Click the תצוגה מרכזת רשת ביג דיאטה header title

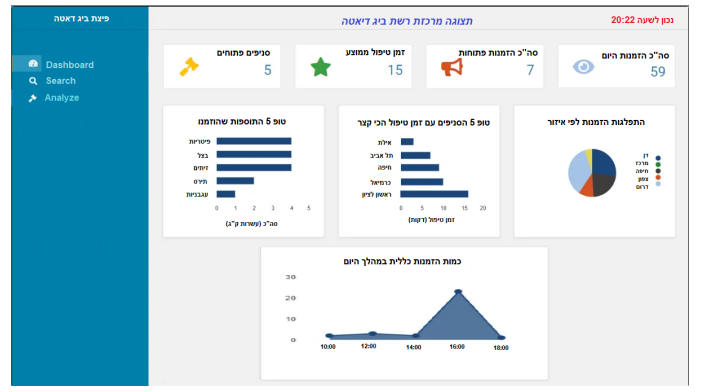pos(407,21)
